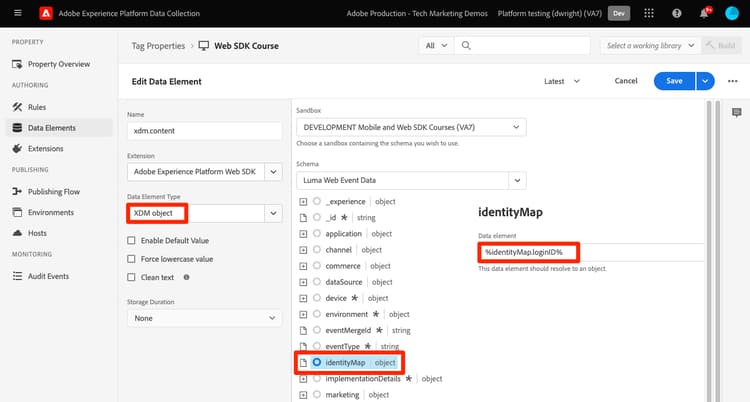The height and width of the screenshot is (402, 750).
Task: Open the hamburger navigation menu
Action: tap(18, 13)
